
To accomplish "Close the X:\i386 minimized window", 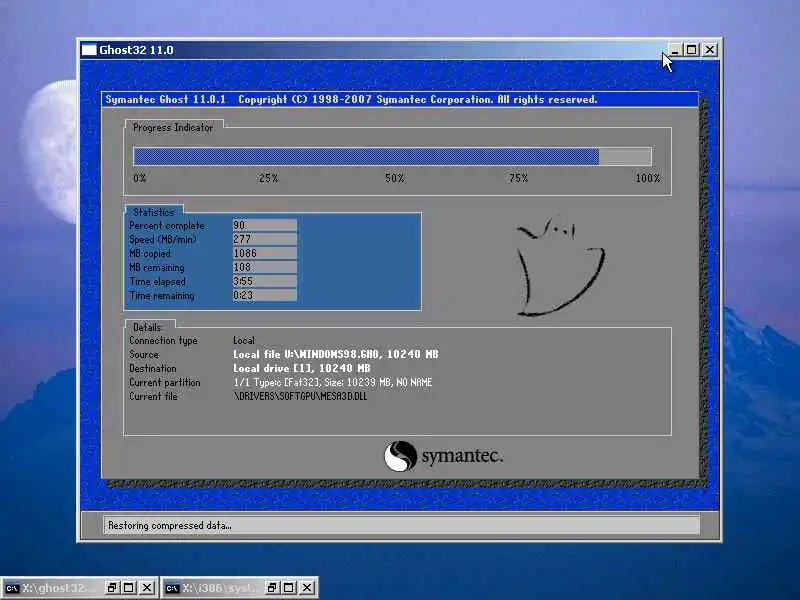I will point(307,588).
